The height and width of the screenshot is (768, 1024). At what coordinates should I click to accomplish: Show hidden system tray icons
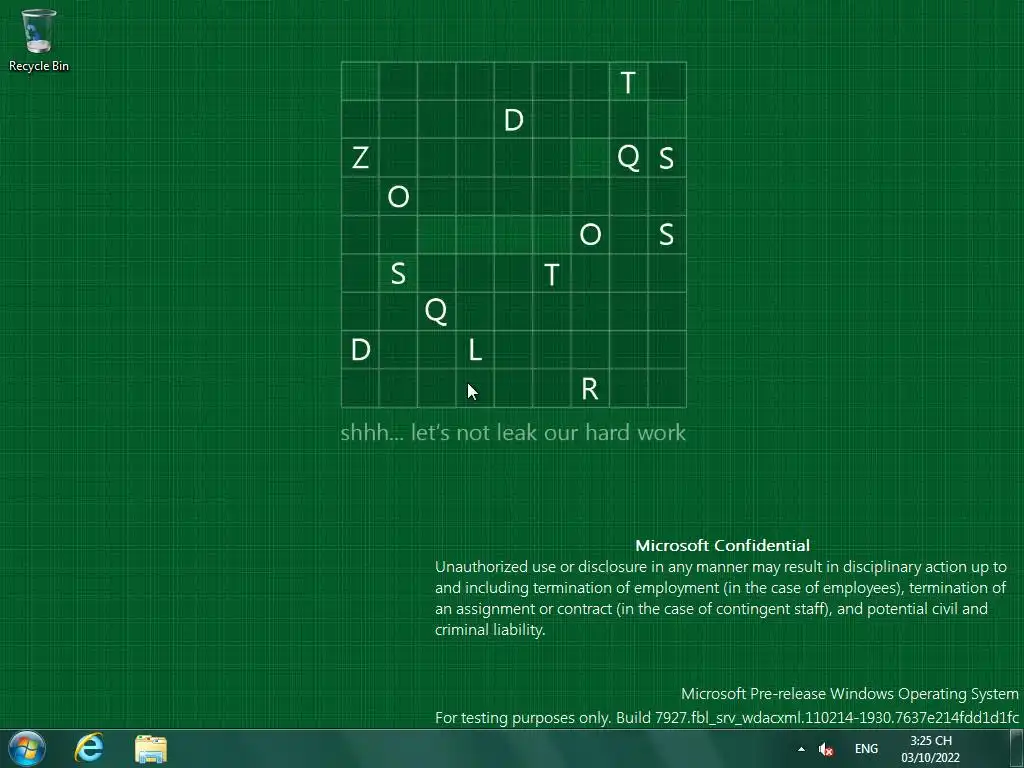801,749
